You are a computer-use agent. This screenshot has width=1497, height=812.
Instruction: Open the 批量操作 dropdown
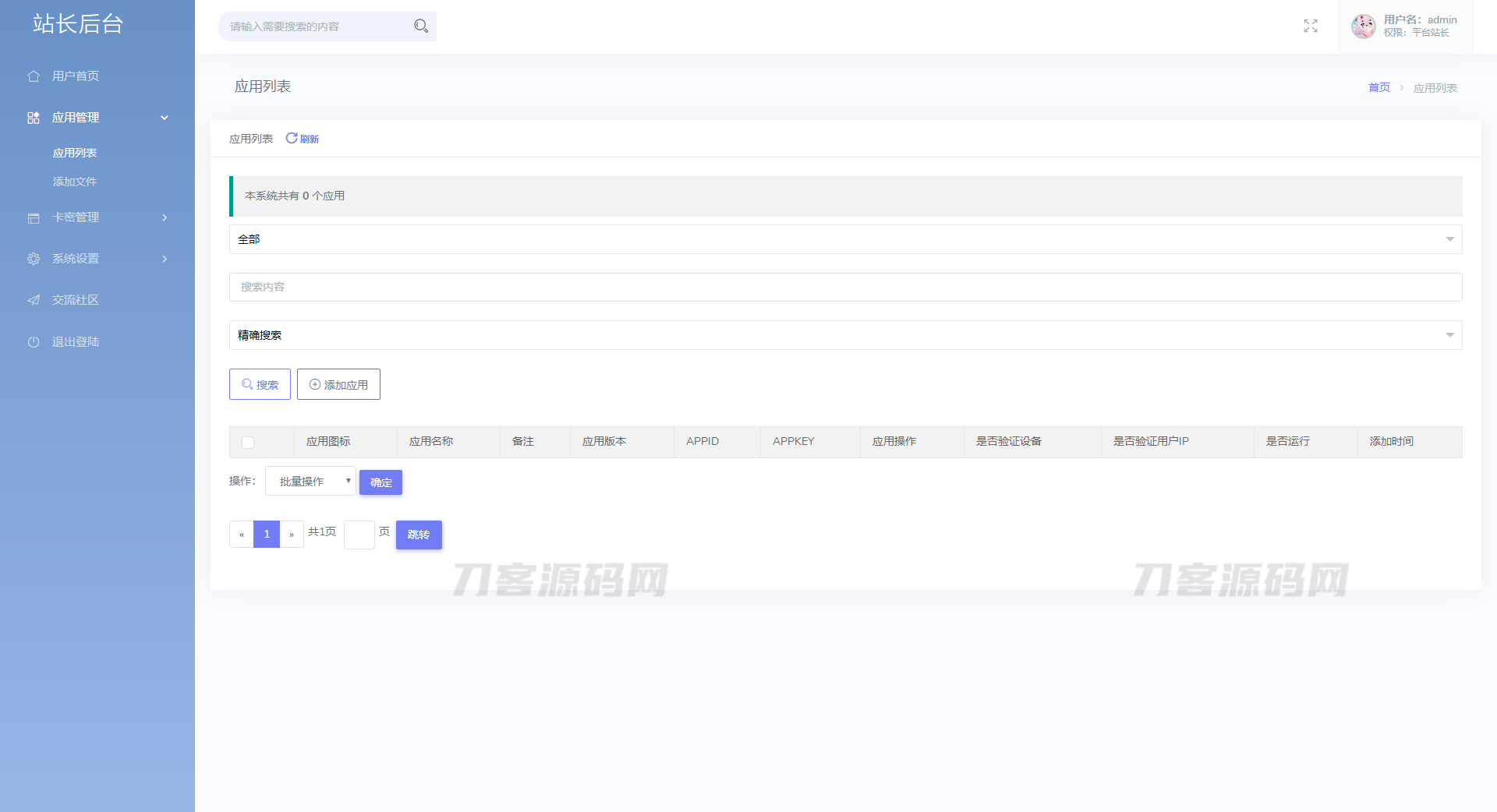tap(310, 481)
